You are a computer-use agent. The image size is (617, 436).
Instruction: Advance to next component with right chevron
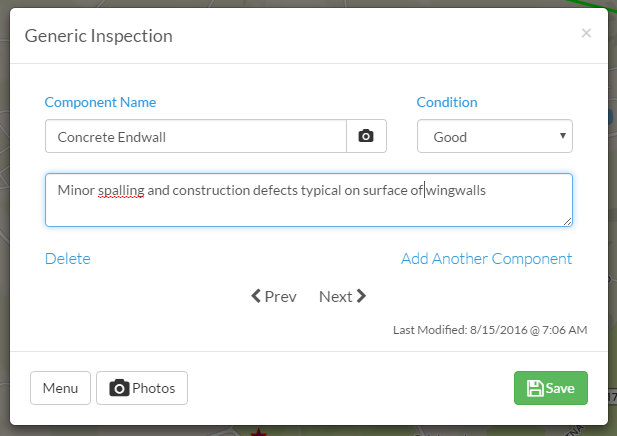(x=361, y=296)
